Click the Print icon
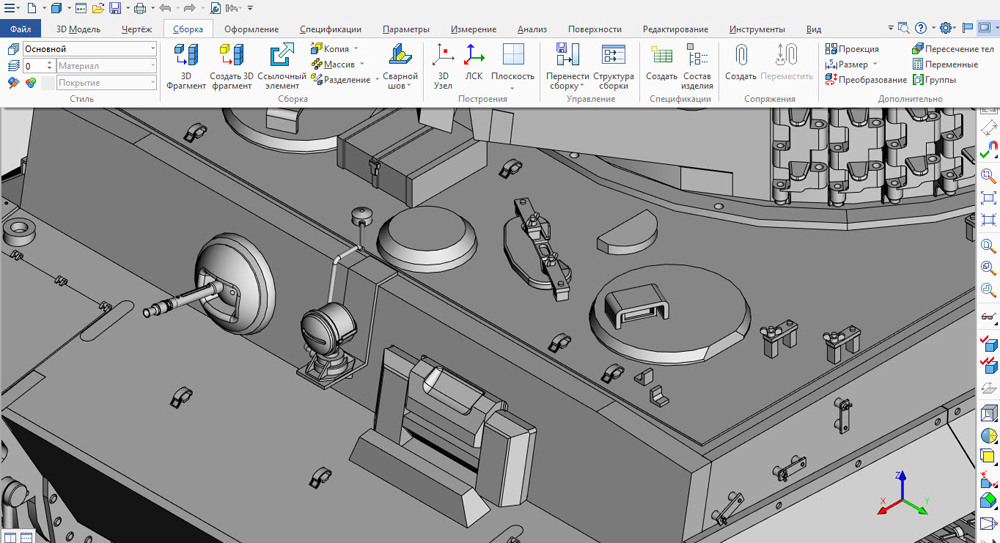 140,8
